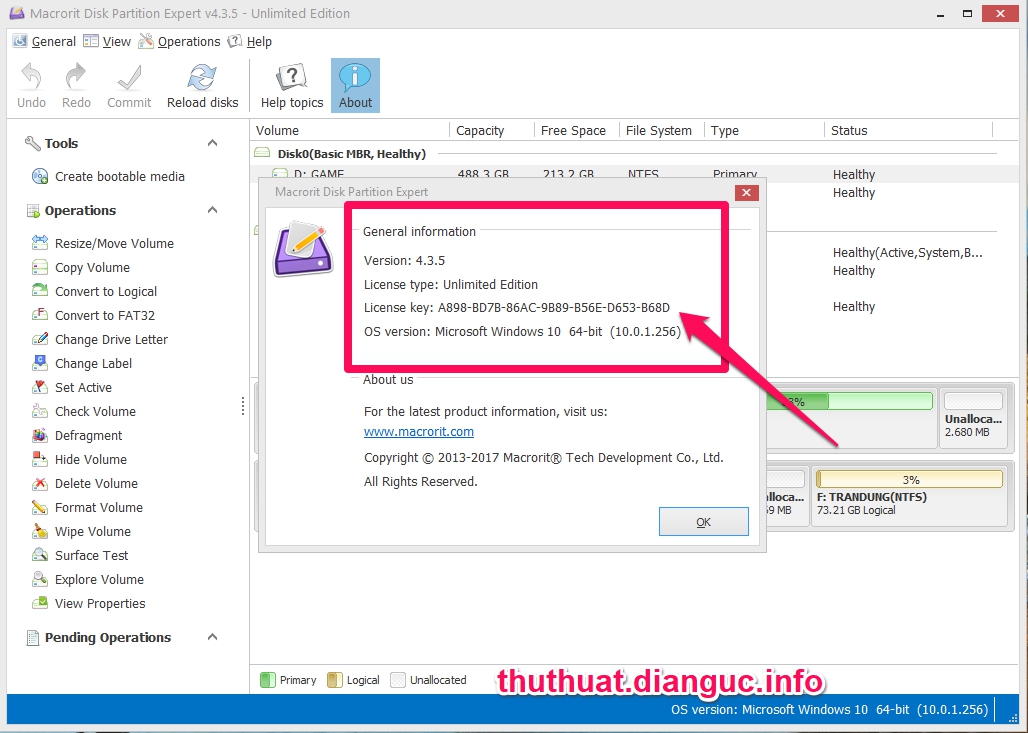Screen dimensions: 1028x733
Task: Sort by Volume column header
Action: coord(349,130)
